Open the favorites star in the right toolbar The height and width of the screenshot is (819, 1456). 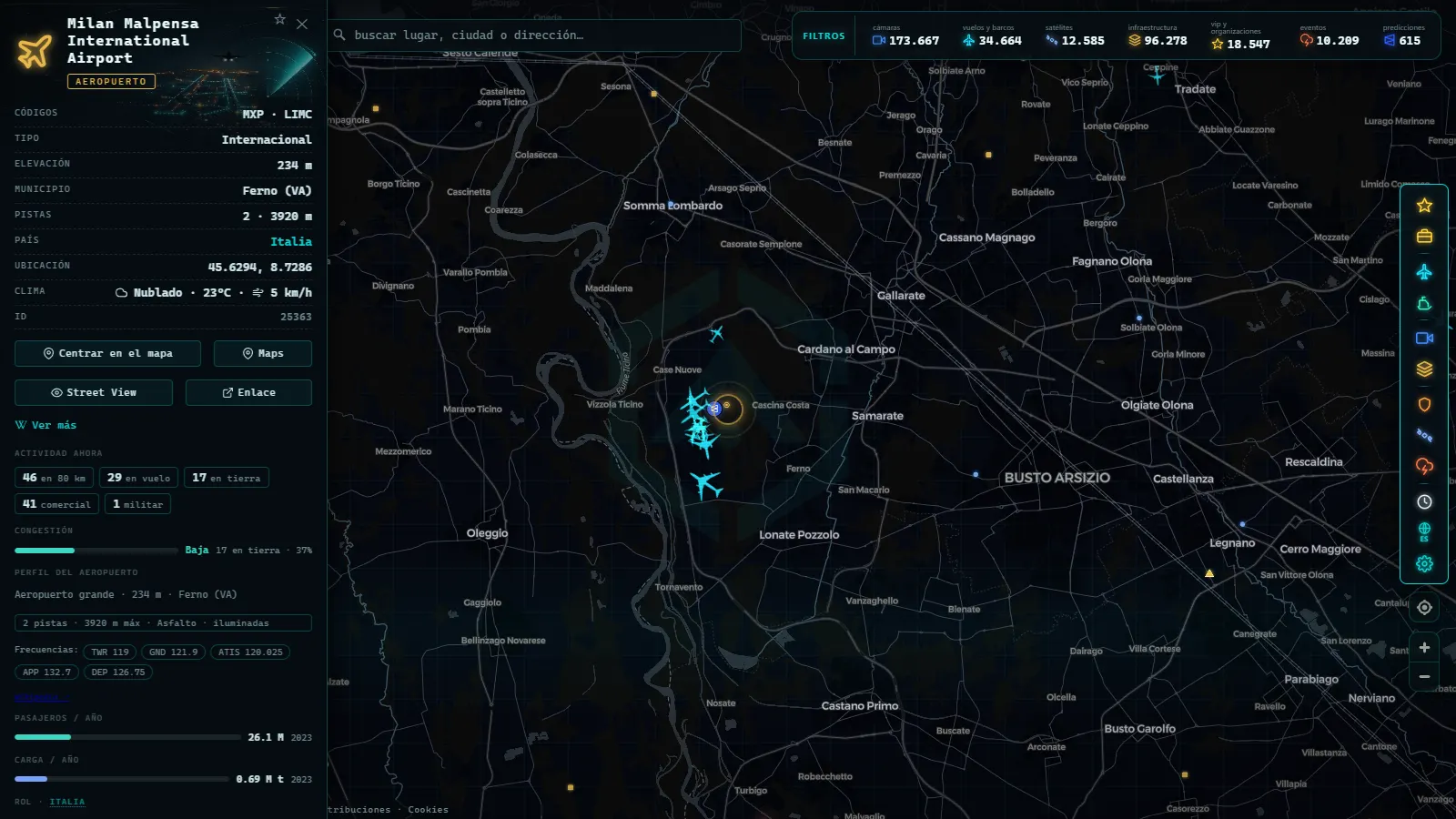(x=1424, y=206)
